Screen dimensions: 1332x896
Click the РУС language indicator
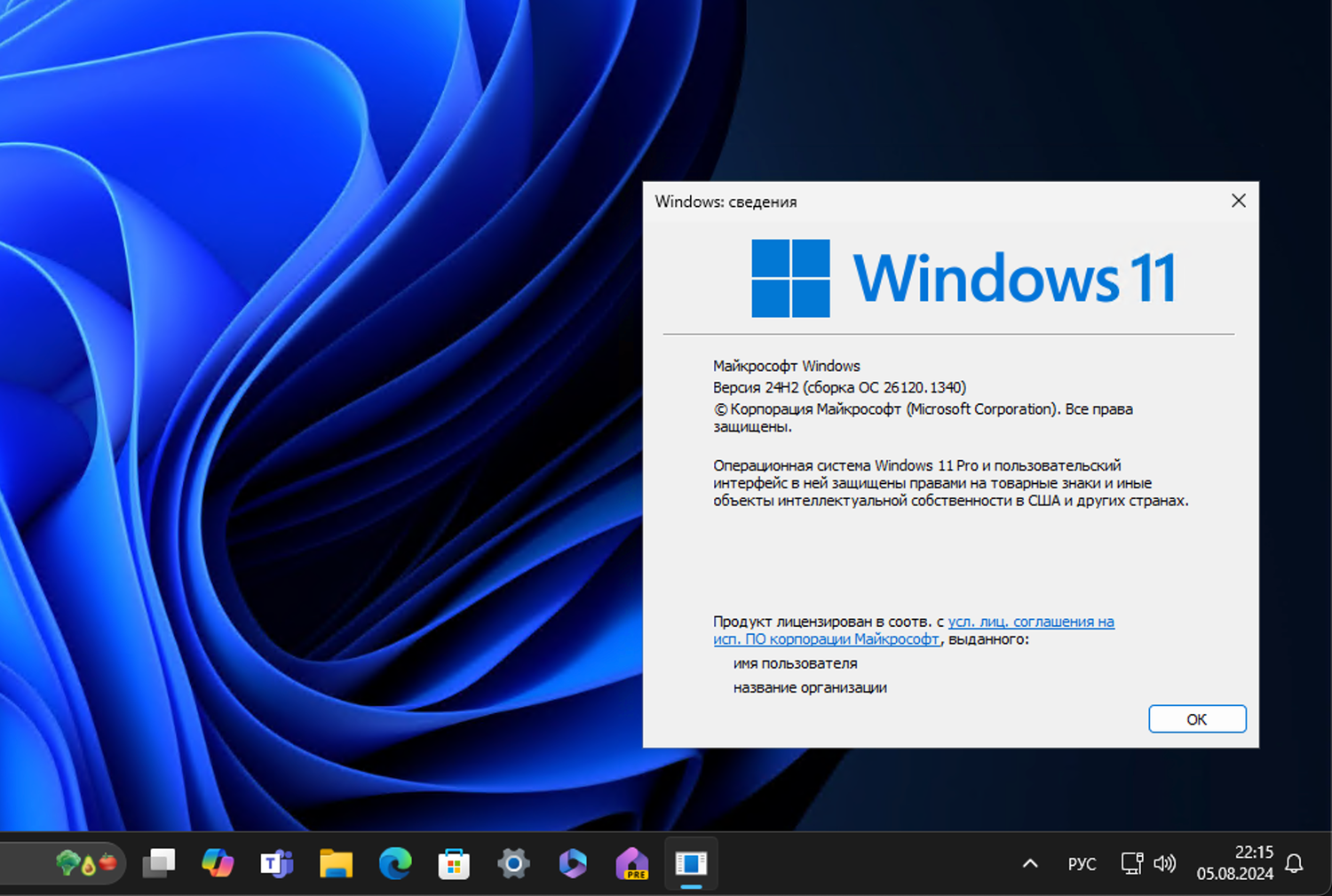coord(1081,862)
